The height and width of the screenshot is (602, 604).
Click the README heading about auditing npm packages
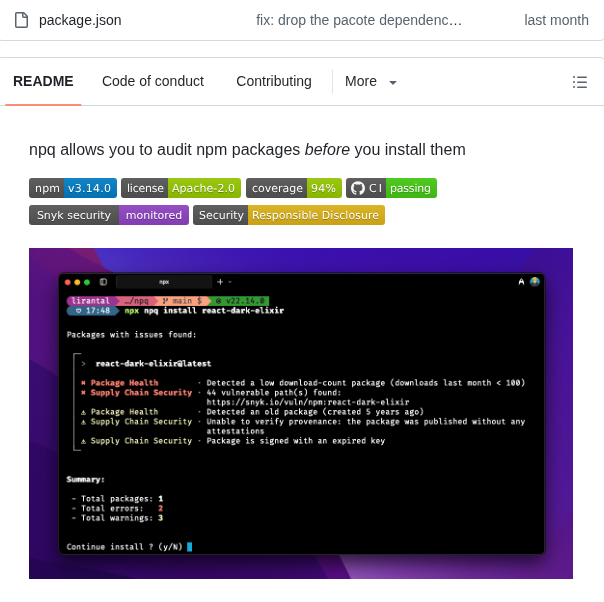coord(247,149)
